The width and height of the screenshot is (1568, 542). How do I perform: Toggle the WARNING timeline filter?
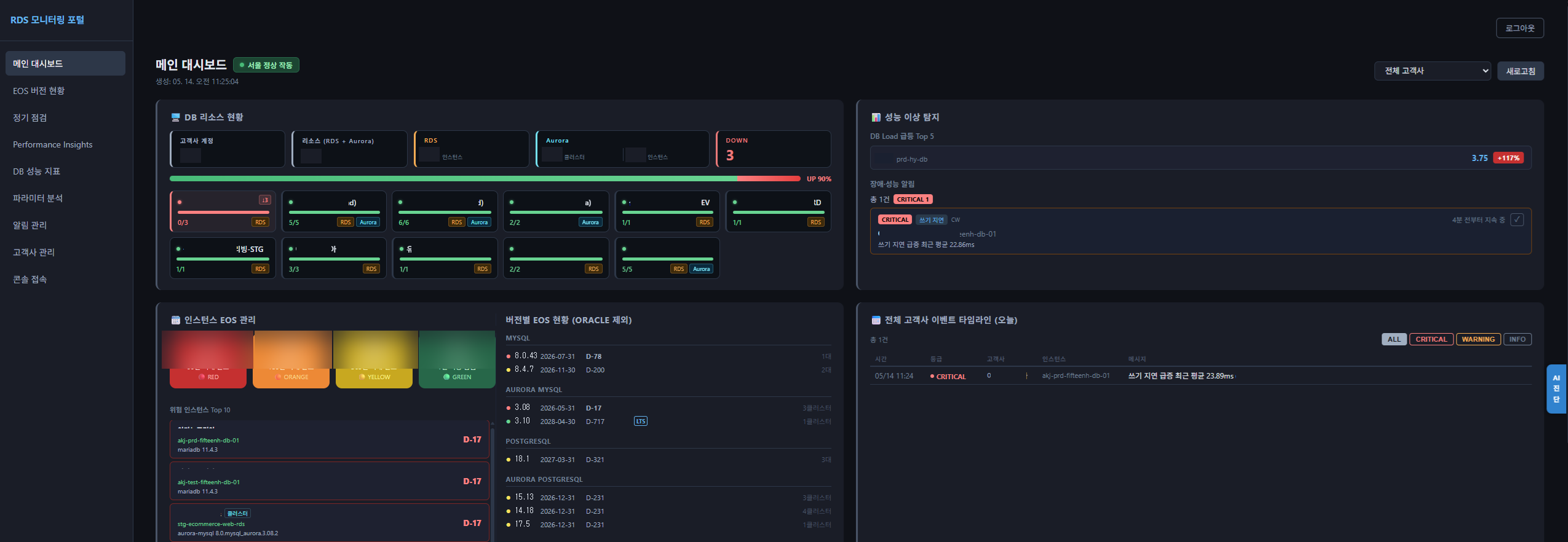(x=1478, y=339)
